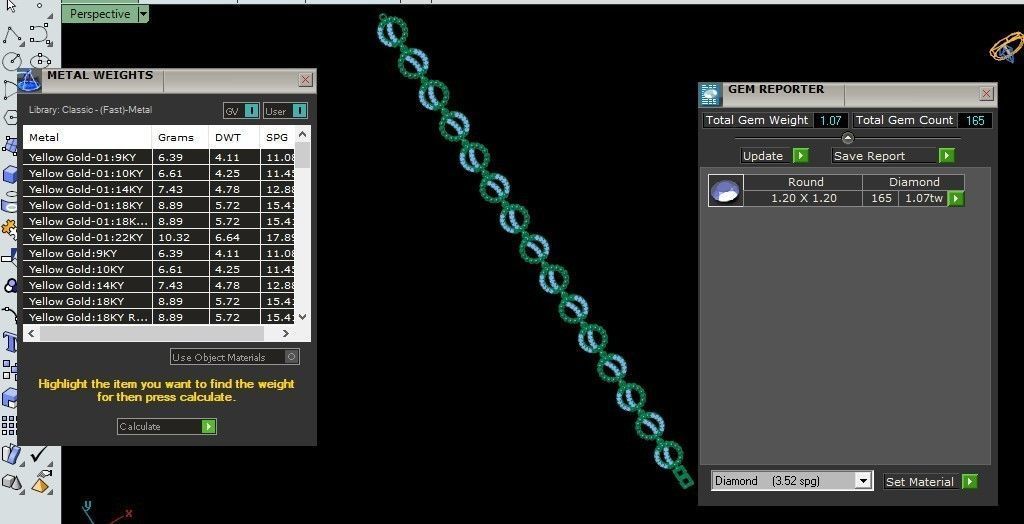This screenshot has width=1024, height=524.
Task: Click the metal list scroll-up arrow
Action: pos(302,135)
